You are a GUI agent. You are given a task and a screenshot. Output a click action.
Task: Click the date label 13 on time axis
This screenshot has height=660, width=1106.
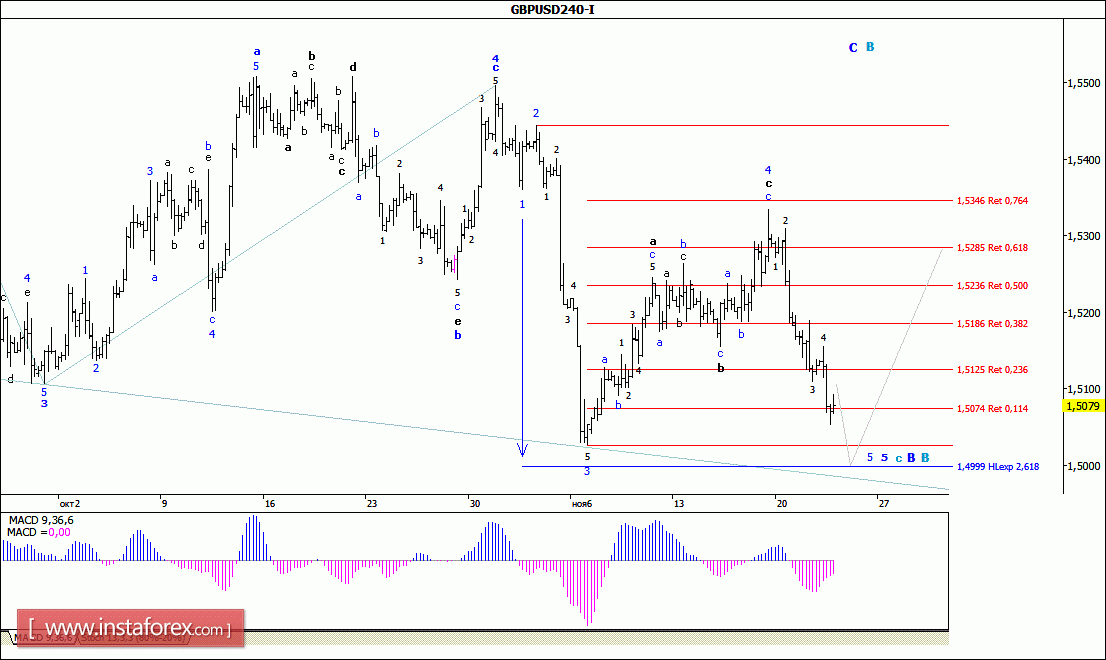click(x=679, y=503)
